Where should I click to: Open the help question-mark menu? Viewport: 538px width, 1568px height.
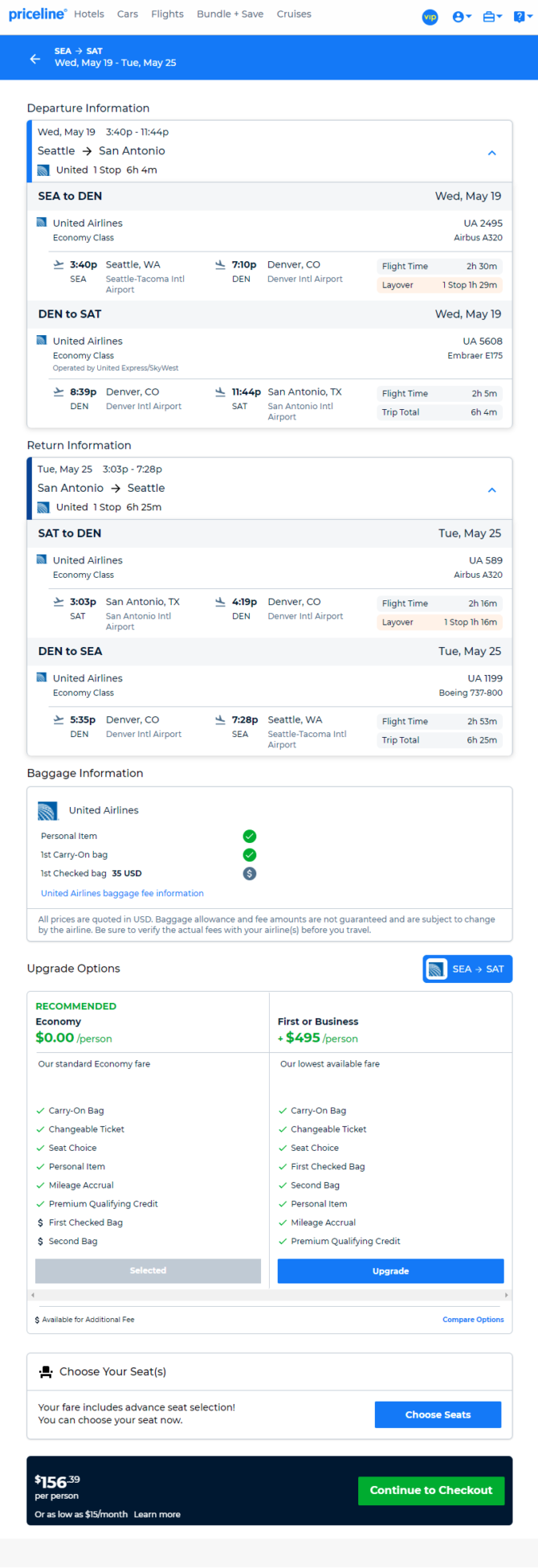pos(522,17)
